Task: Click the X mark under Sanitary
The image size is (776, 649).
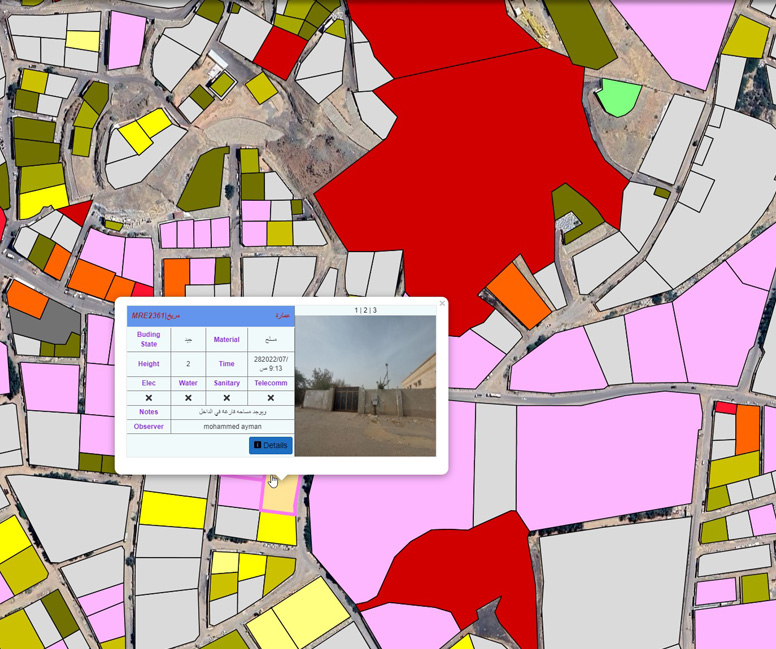Action: point(227,398)
